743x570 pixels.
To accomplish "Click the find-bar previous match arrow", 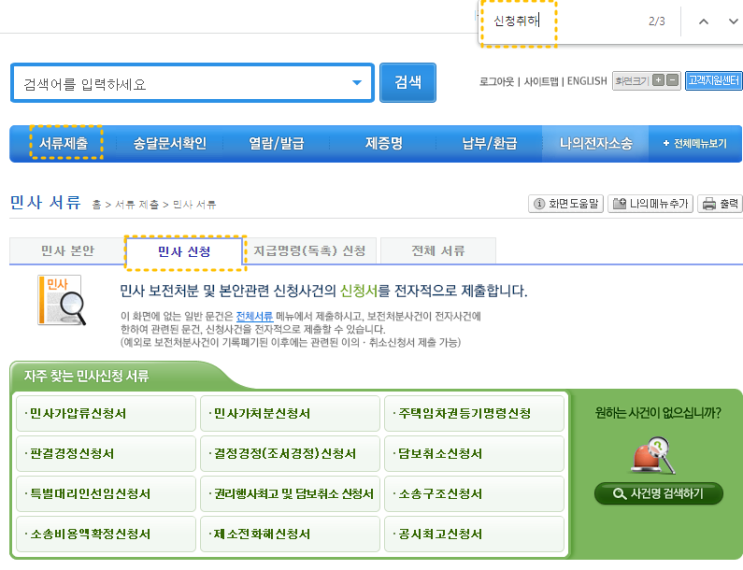I will (704, 21).
